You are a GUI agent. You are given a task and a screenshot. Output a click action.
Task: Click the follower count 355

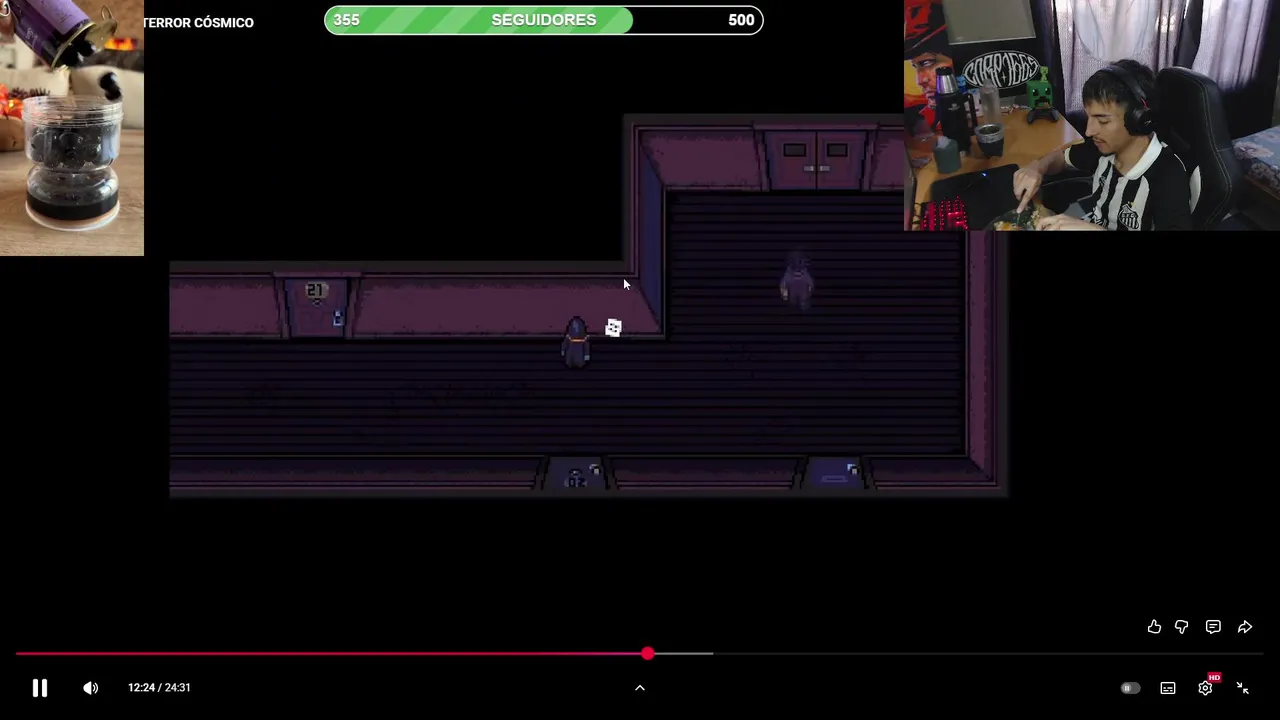(x=346, y=20)
